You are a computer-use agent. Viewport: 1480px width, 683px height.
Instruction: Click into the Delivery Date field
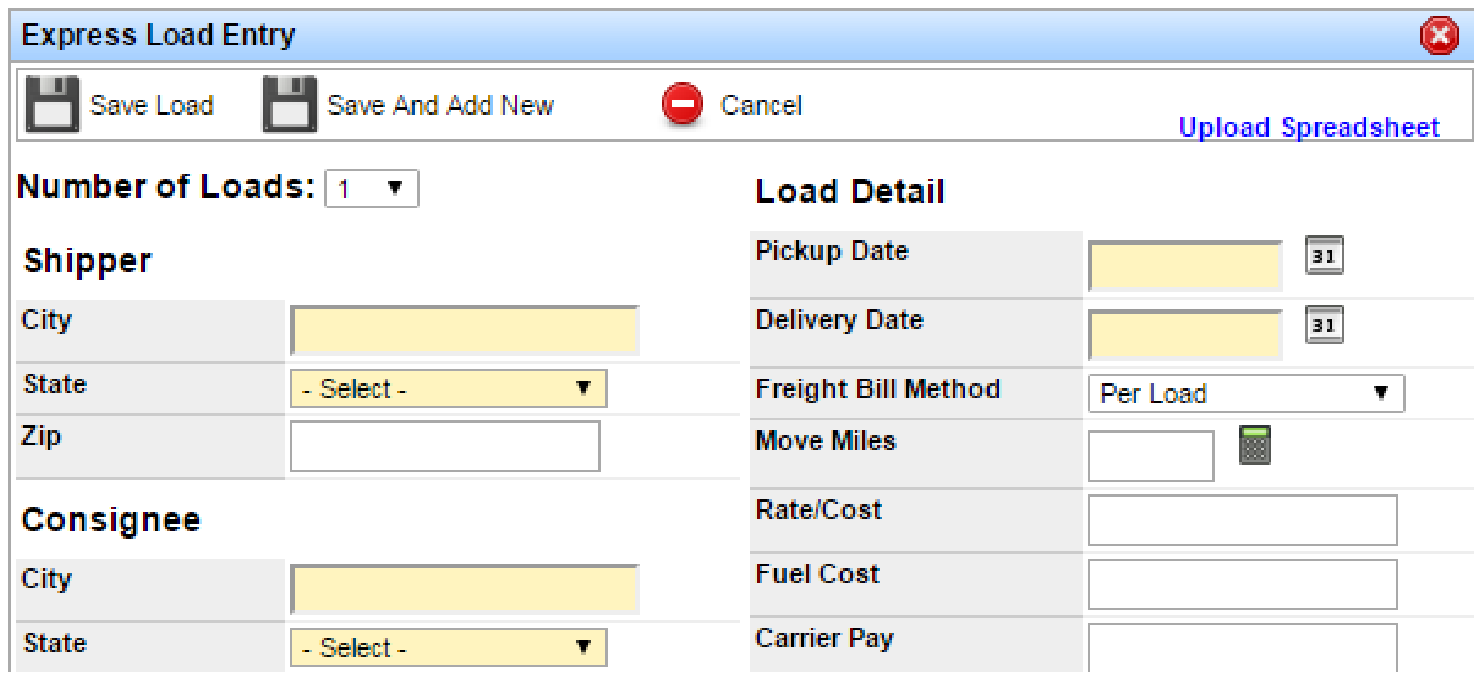1185,336
